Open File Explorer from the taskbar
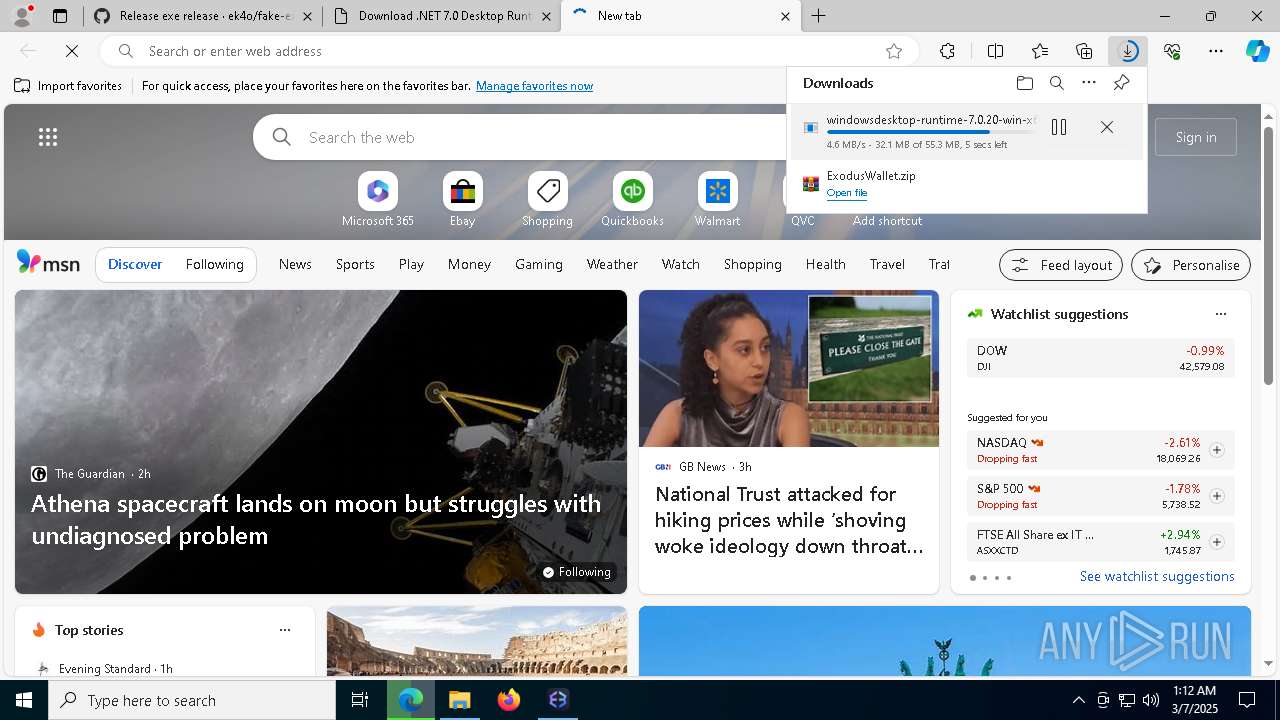1280x720 pixels. click(460, 700)
